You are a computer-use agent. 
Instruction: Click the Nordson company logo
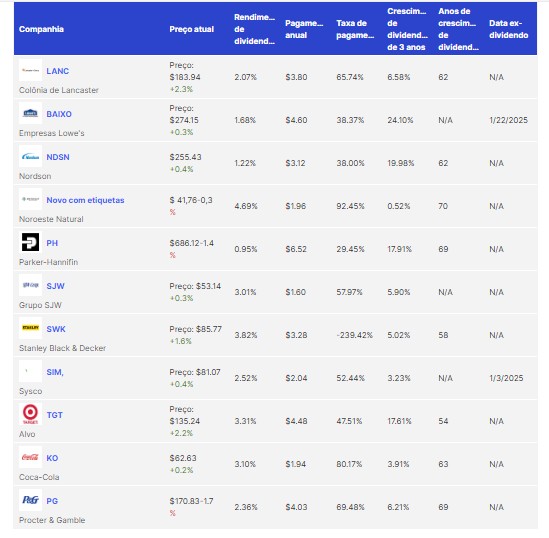(x=30, y=156)
